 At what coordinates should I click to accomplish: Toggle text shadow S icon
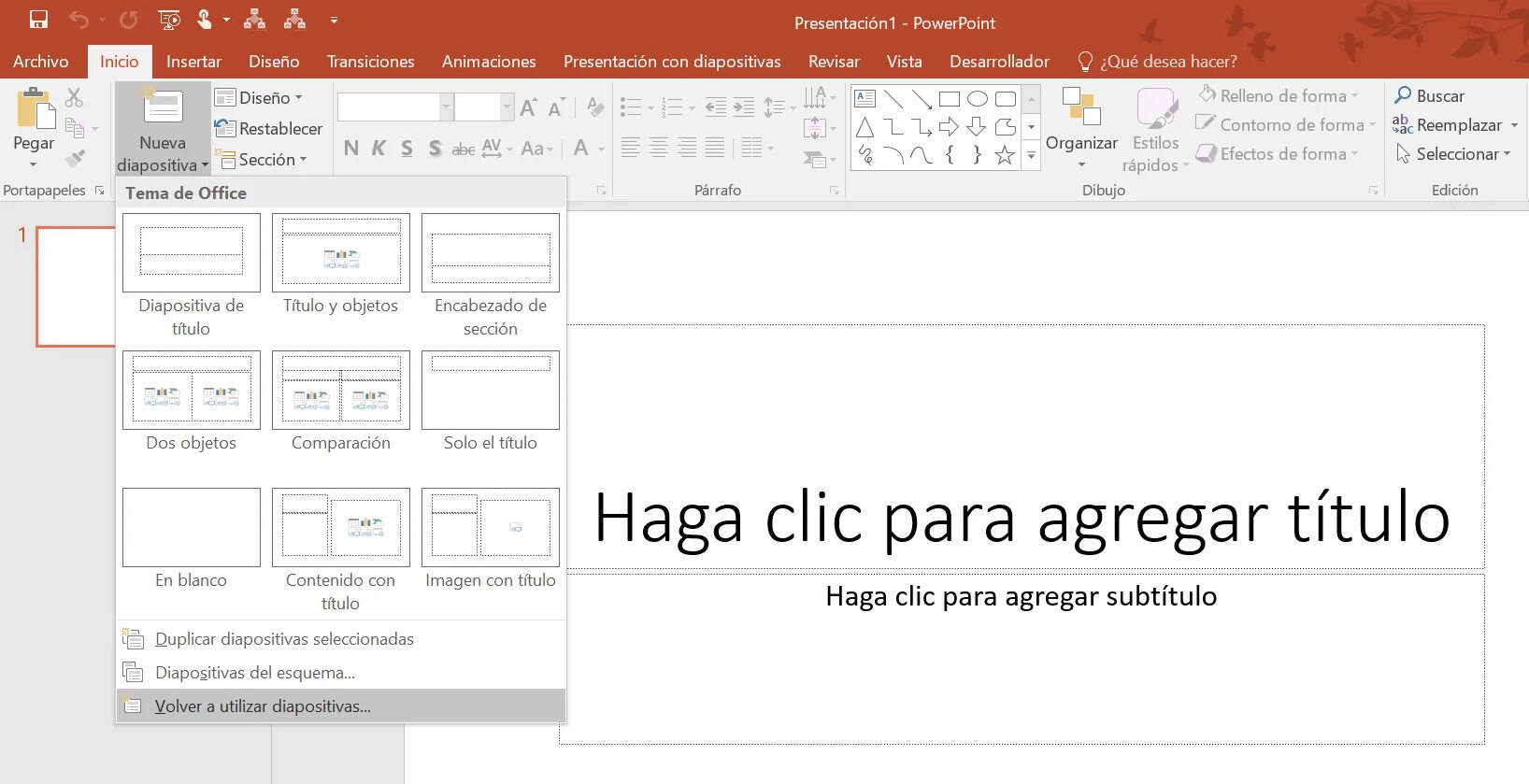pos(435,148)
